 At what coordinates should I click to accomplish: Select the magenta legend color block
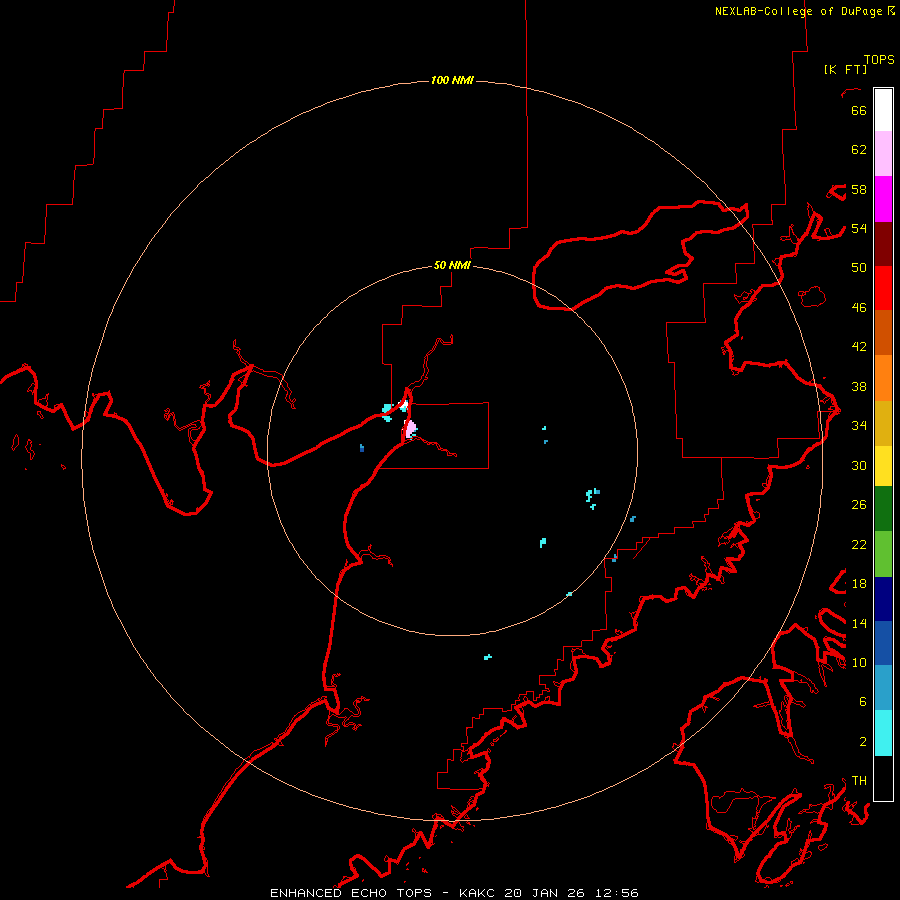883,199
